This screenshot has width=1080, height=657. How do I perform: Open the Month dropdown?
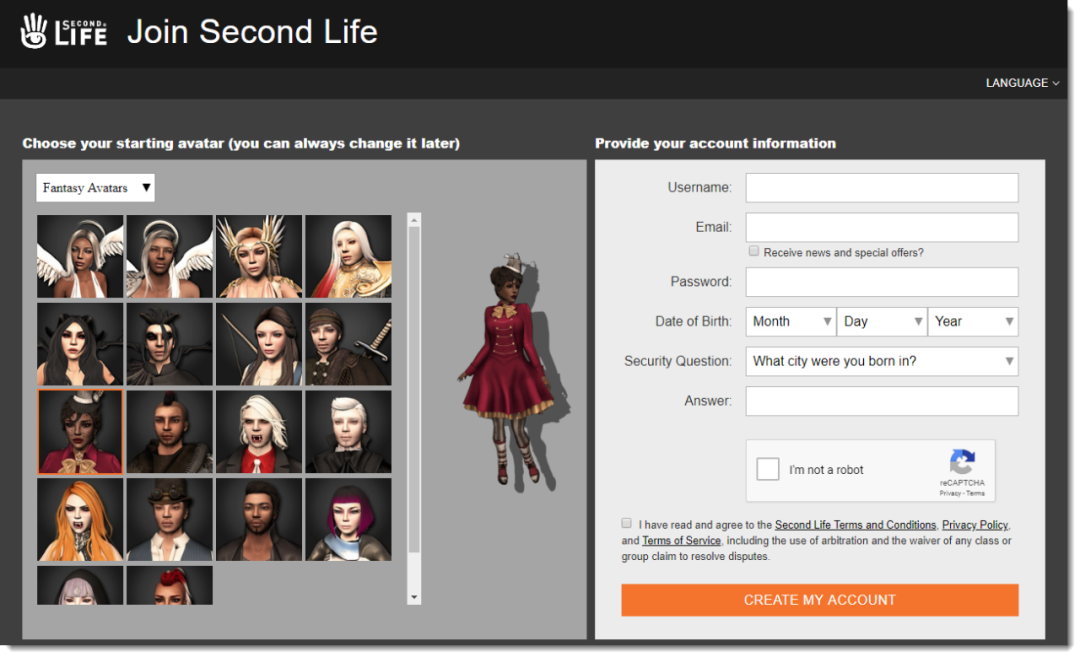coord(791,322)
